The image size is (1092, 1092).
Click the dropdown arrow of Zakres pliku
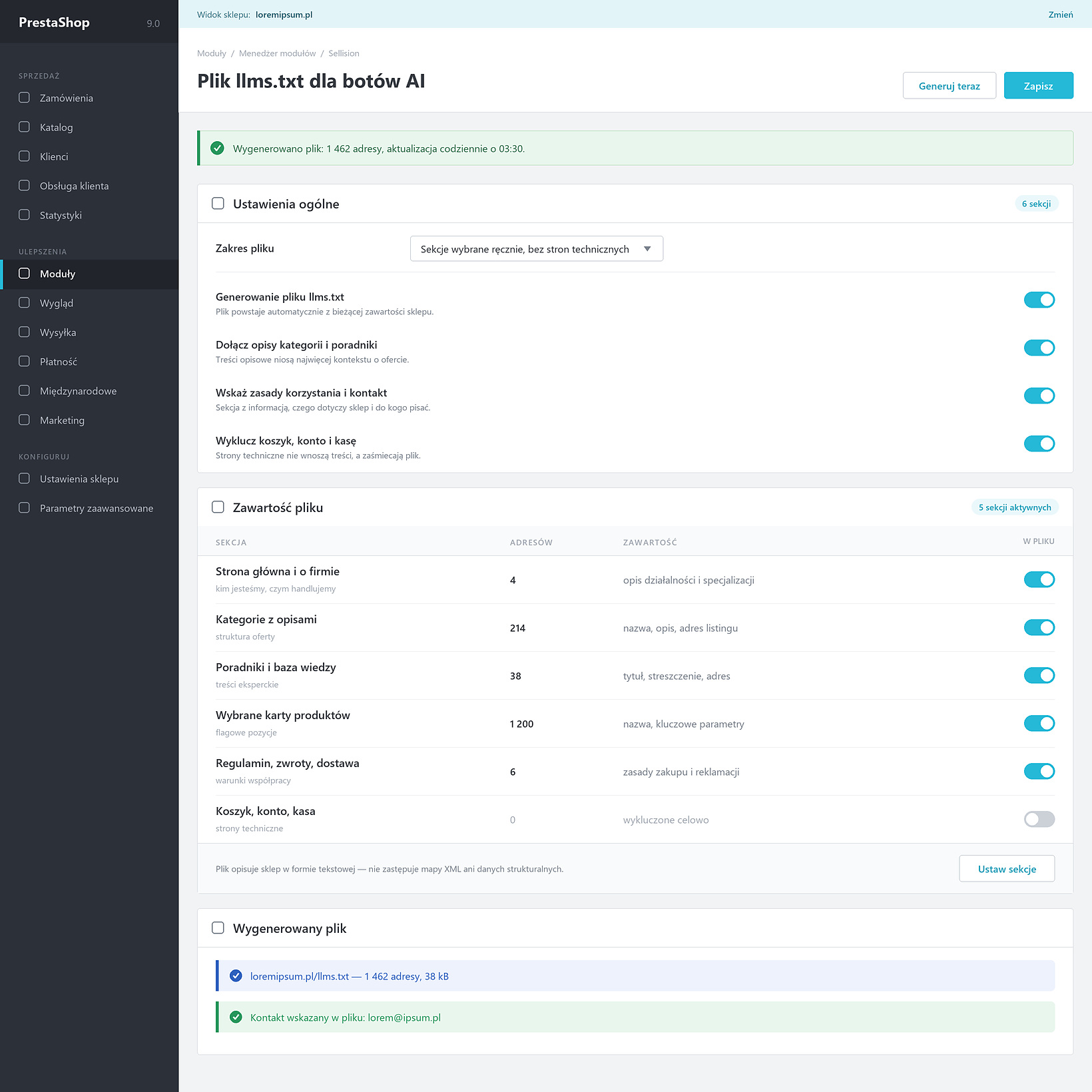647,249
